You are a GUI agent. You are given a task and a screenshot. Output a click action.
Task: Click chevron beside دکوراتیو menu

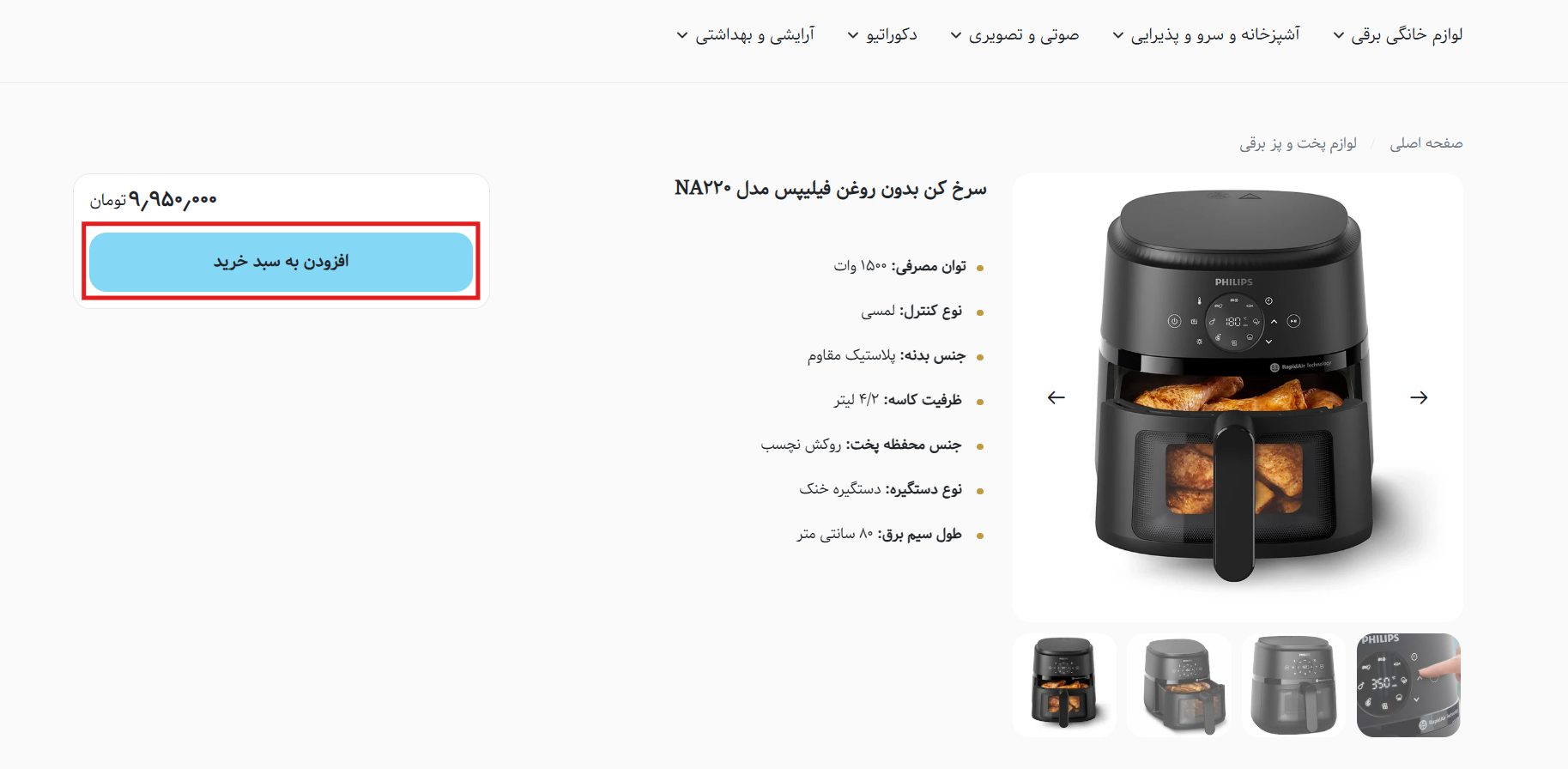[853, 35]
